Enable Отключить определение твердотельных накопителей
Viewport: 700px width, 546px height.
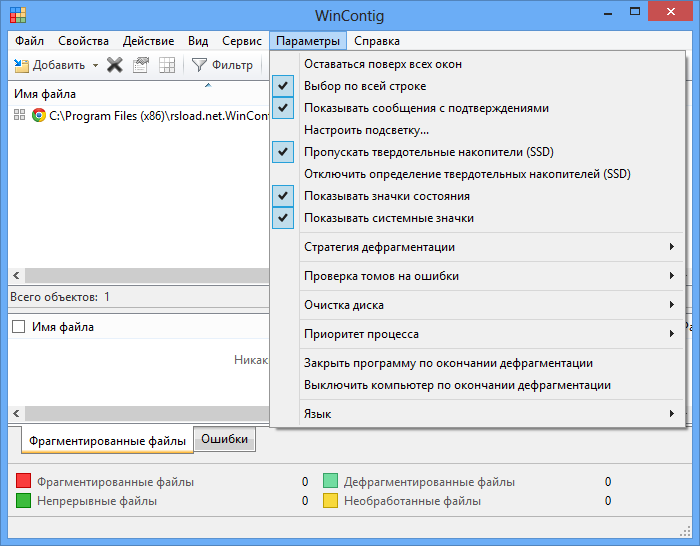[478, 174]
